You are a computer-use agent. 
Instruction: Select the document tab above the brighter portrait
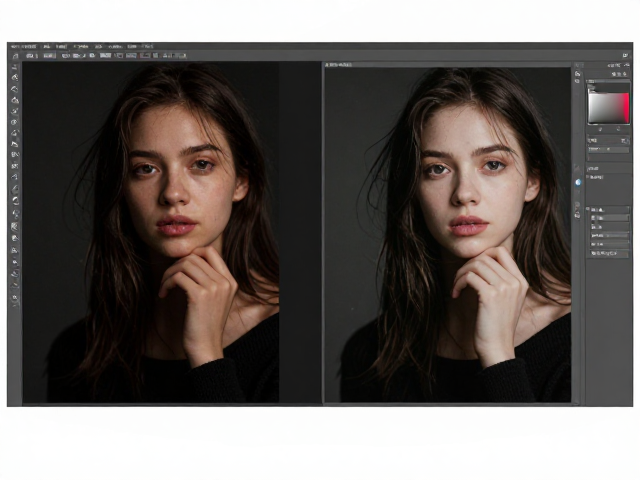click(x=339, y=64)
